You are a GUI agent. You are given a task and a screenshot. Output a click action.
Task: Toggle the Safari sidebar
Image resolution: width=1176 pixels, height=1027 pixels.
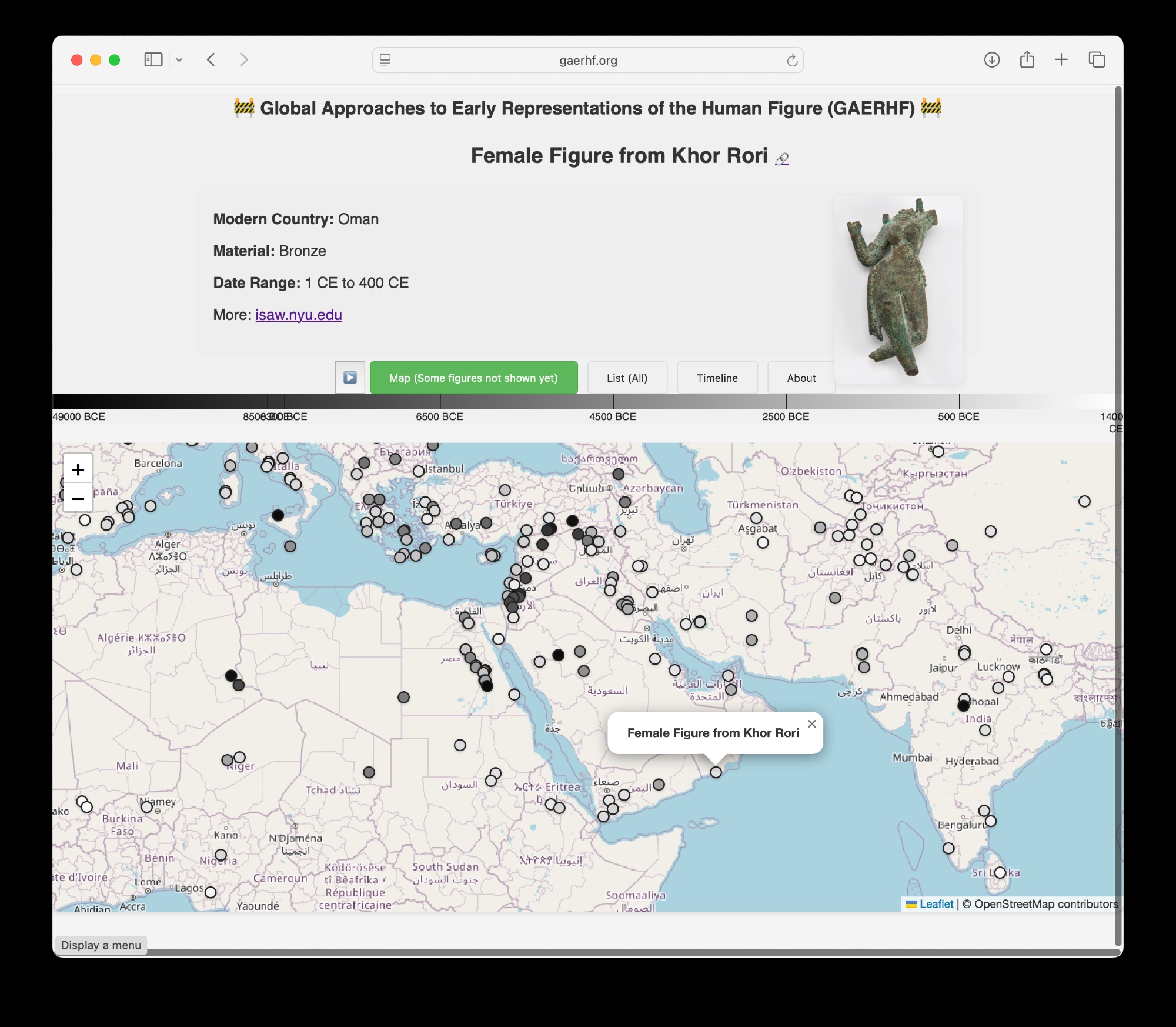tap(153, 59)
